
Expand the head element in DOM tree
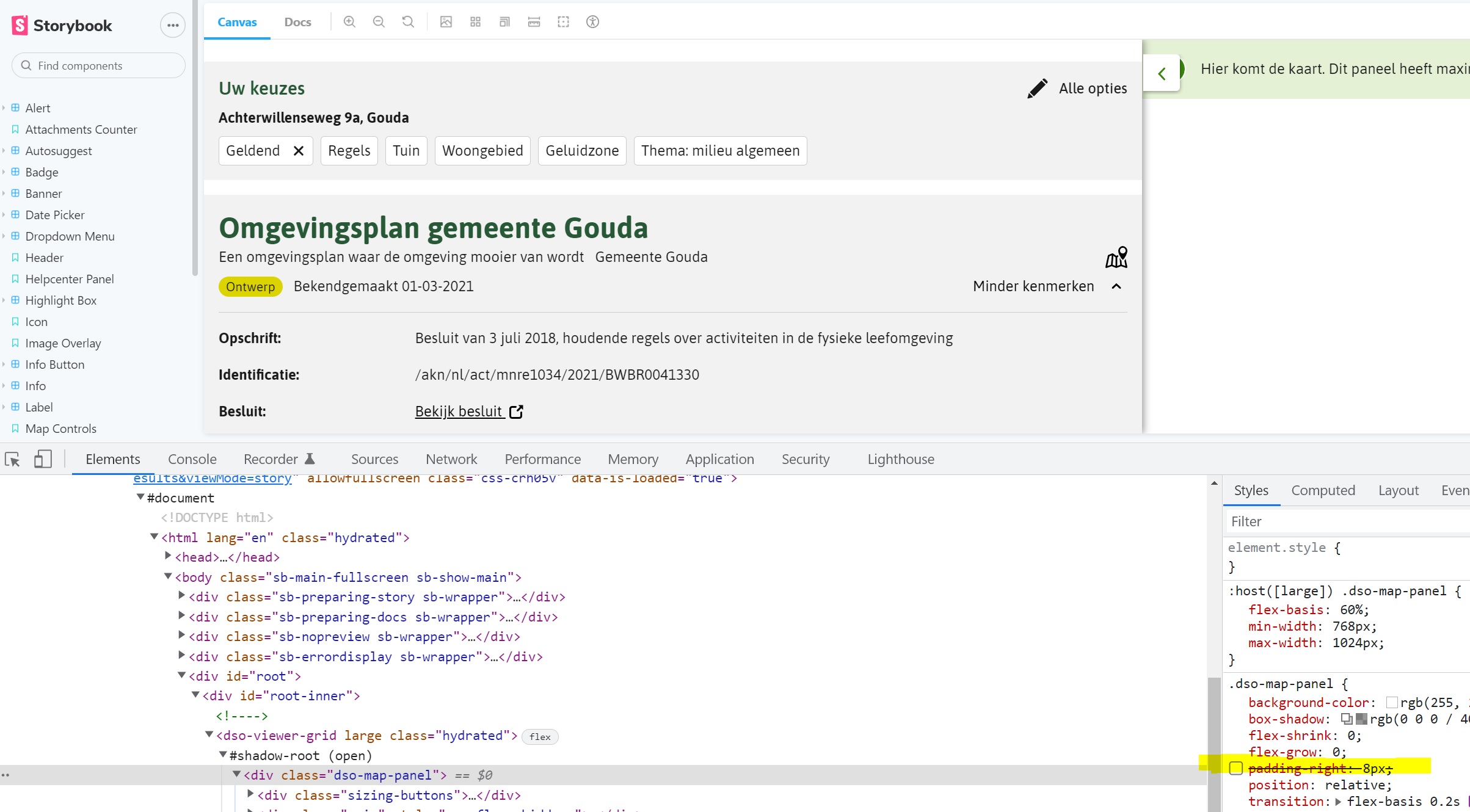(168, 556)
